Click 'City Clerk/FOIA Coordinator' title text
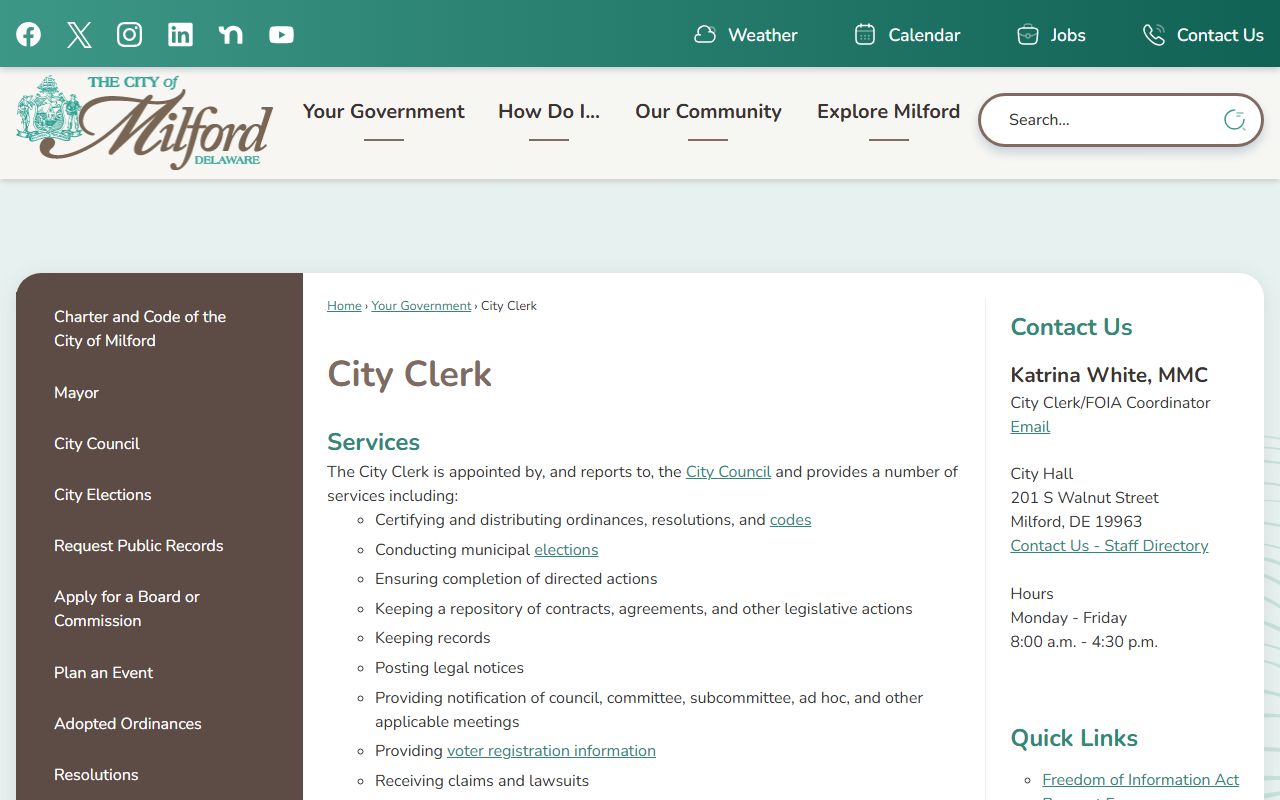Screen dimensions: 1280x800 (x=1110, y=403)
